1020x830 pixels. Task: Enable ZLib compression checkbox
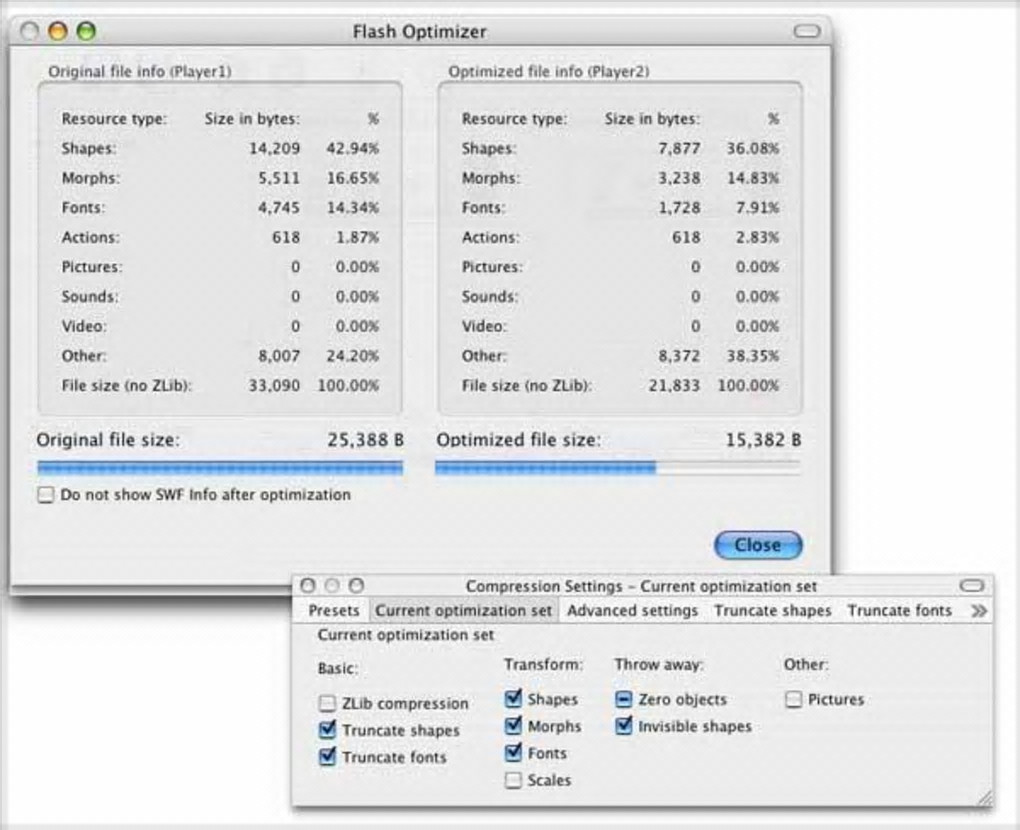click(327, 703)
